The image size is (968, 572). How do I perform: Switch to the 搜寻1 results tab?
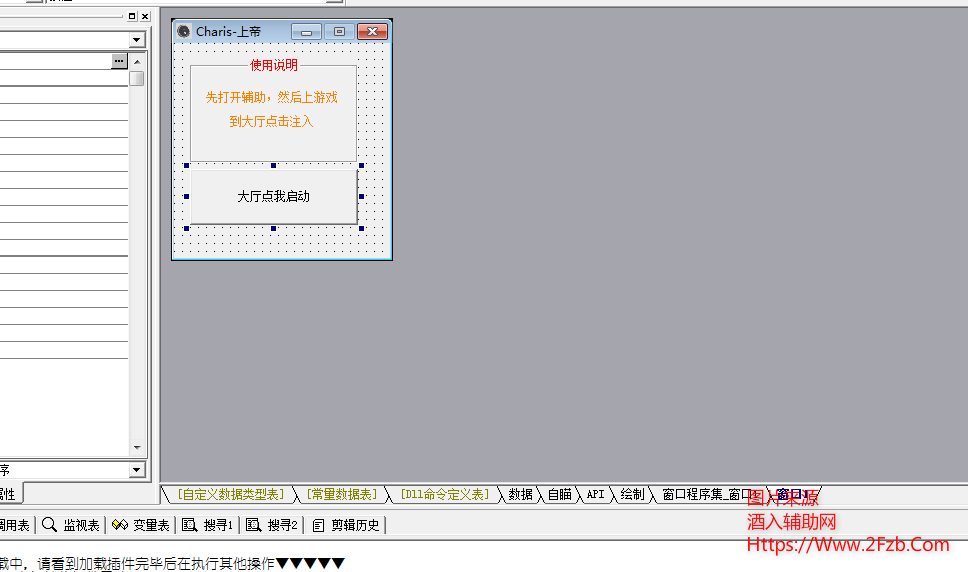(208, 525)
